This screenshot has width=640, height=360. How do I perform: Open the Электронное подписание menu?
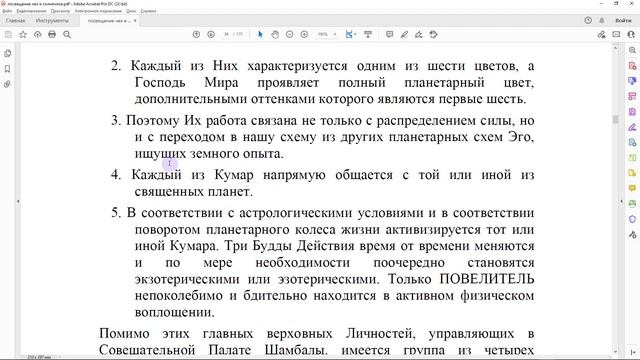tap(98, 11)
